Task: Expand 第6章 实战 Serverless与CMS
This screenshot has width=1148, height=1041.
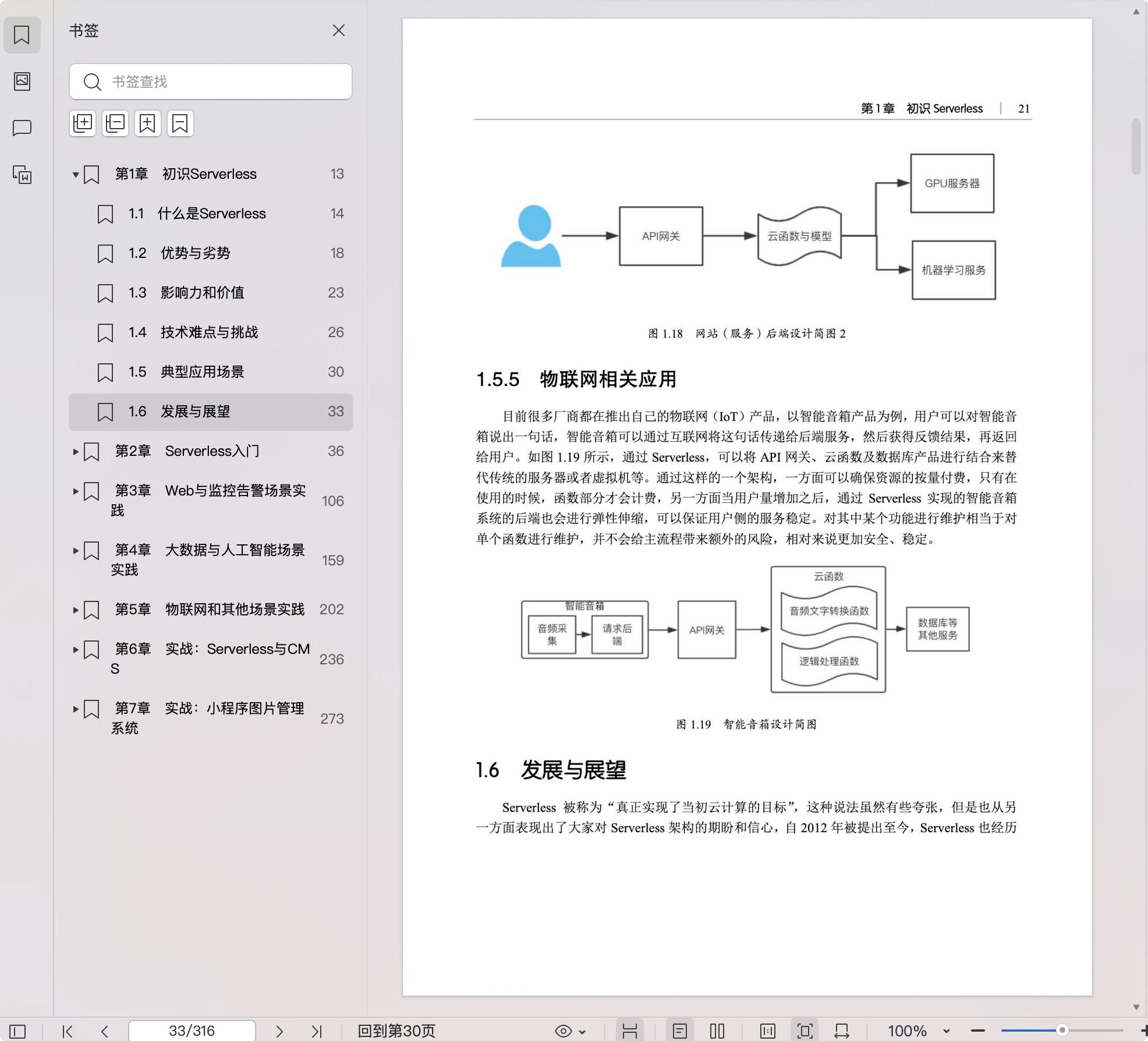Action: coord(75,649)
